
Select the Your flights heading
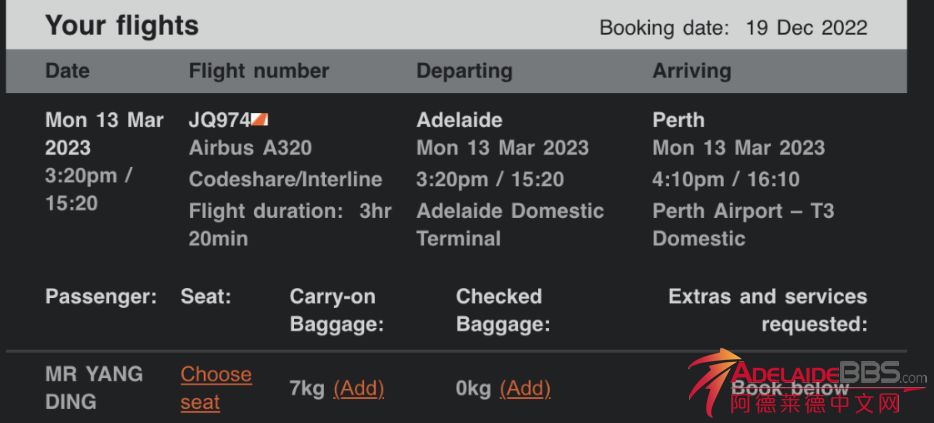(x=122, y=26)
